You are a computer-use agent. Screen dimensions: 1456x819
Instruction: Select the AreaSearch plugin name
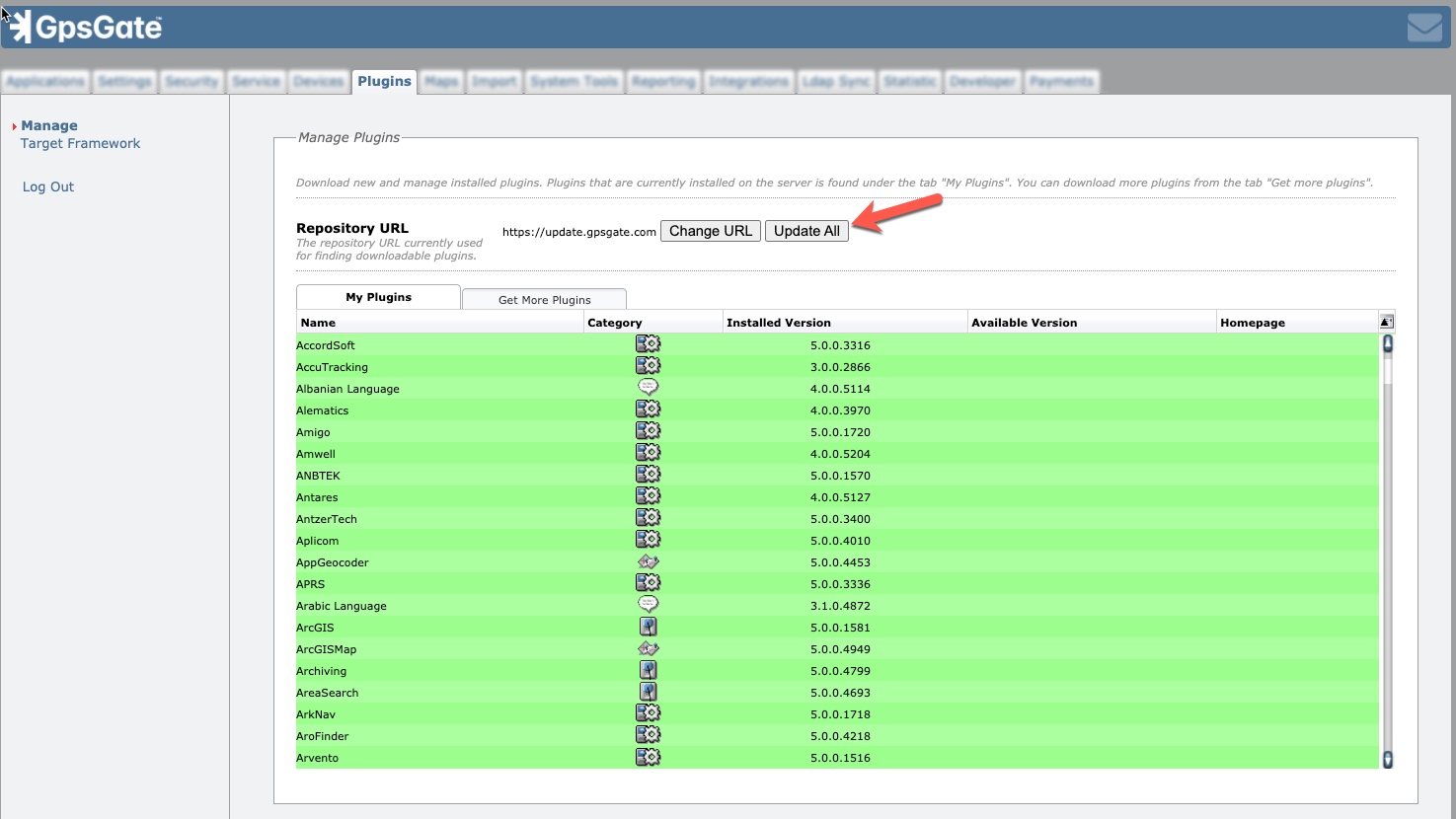[327, 693]
